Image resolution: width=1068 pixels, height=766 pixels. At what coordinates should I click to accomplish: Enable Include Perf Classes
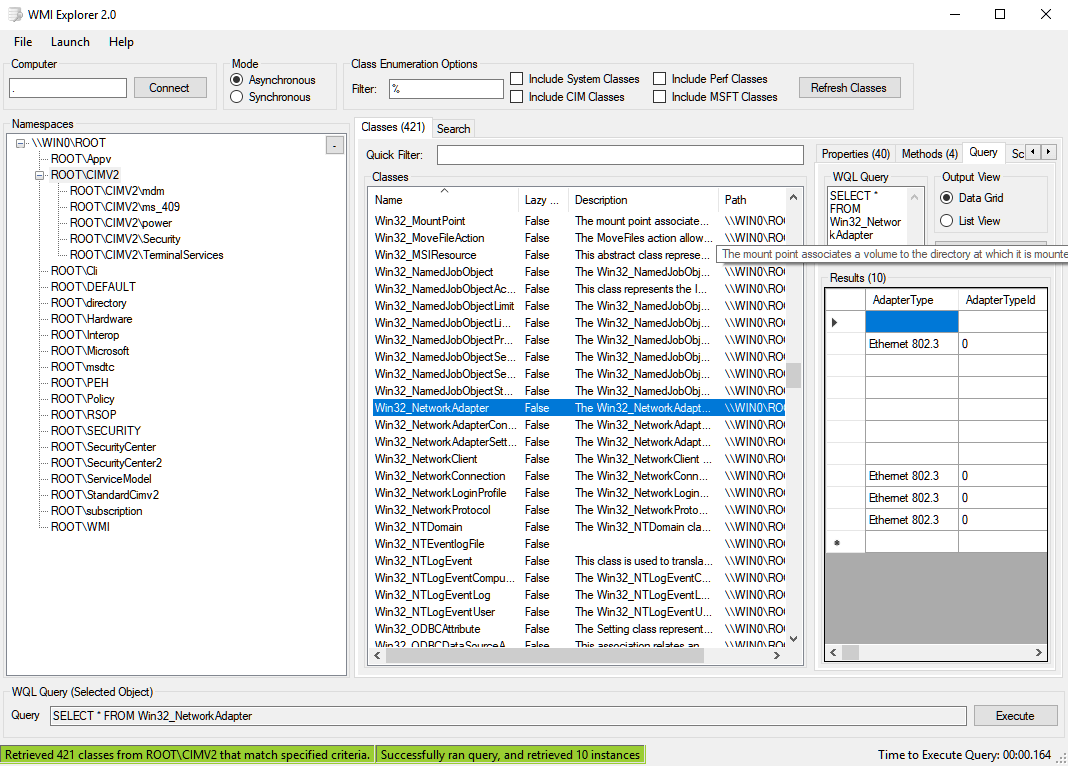pos(711,79)
